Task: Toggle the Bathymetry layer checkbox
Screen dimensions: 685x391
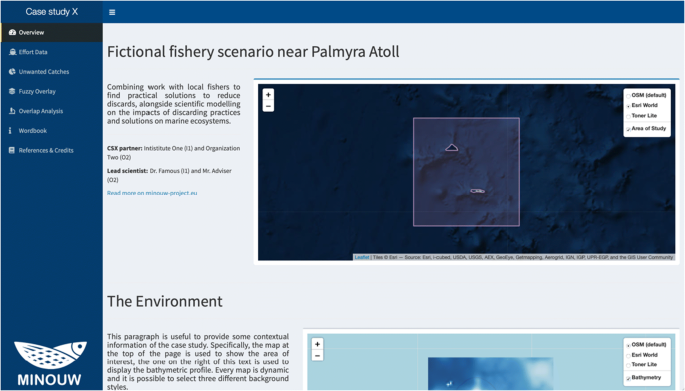Action: 628,378
